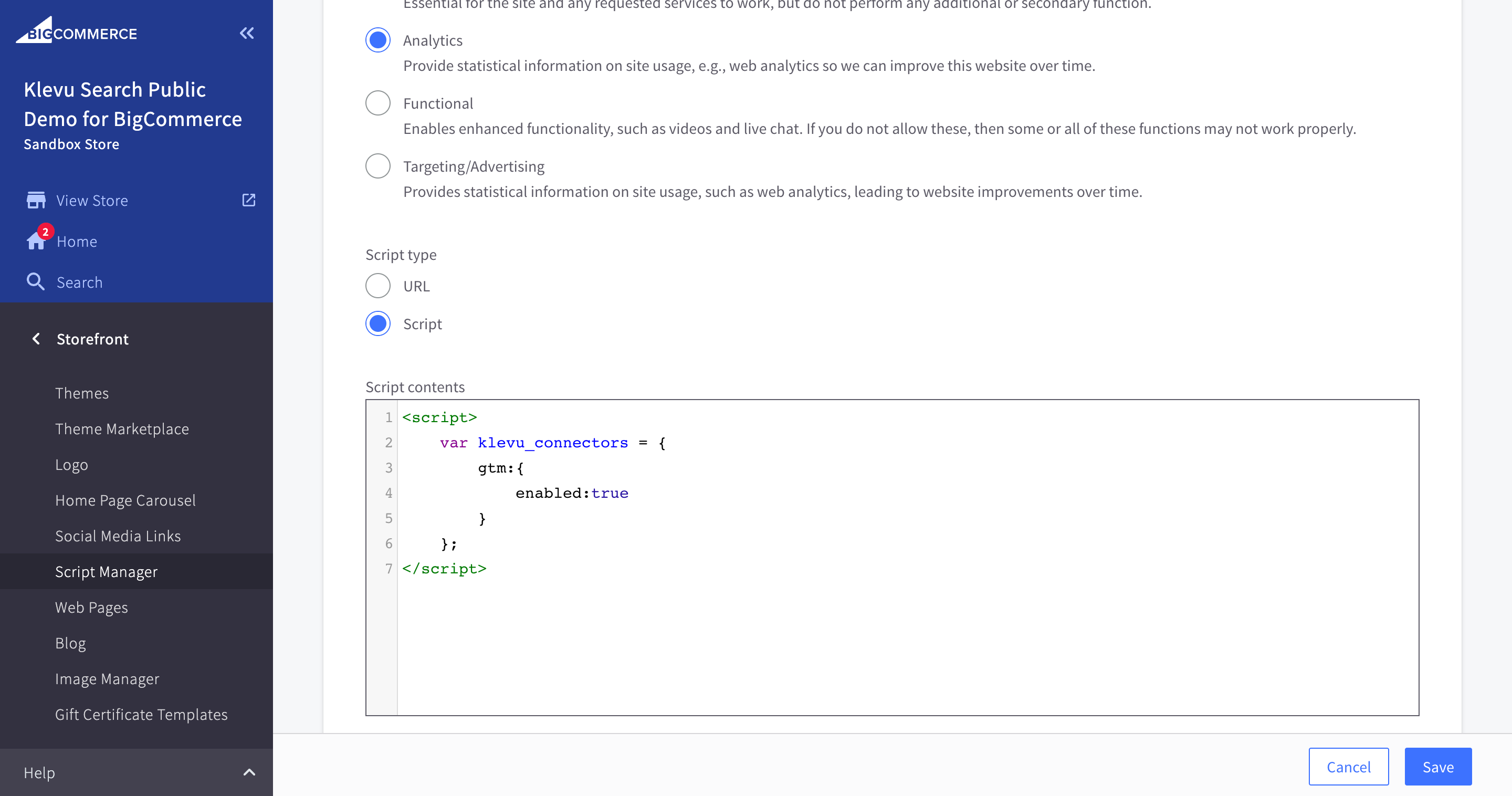
Task: Choose URL script type radio
Action: (x=378, y=286)
